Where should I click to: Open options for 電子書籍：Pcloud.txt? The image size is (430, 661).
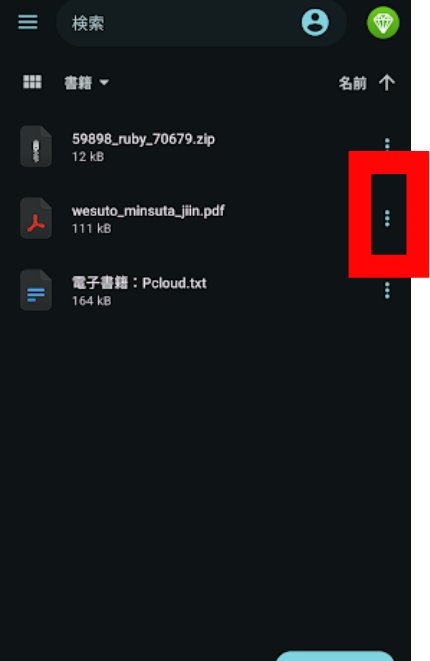(387, 290)
